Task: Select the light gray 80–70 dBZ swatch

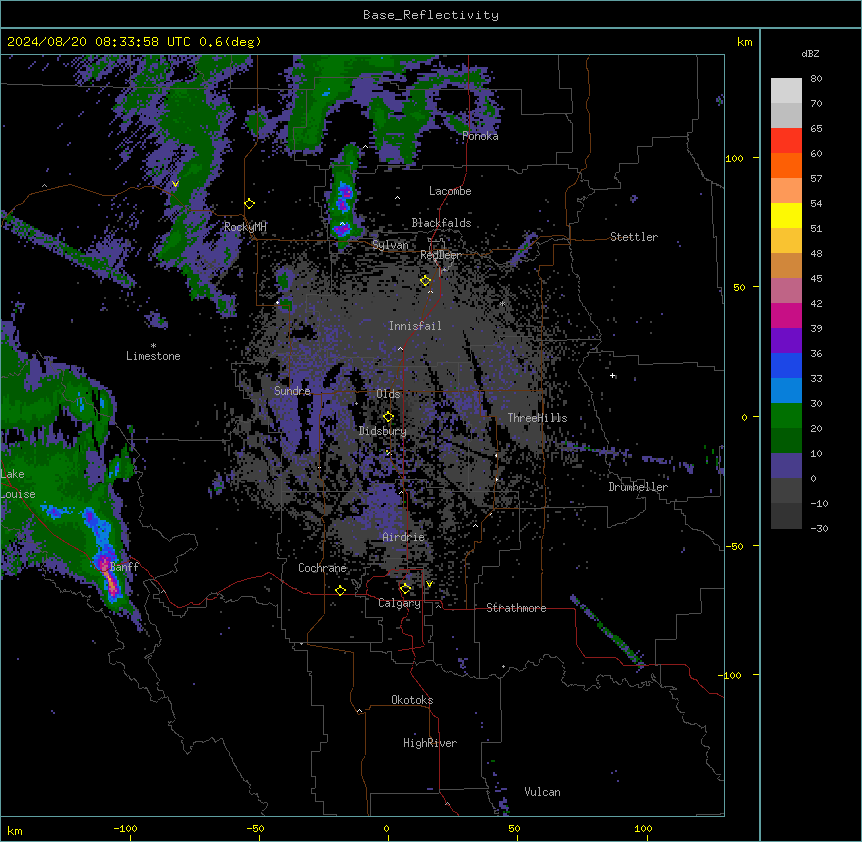Action: 786,91
